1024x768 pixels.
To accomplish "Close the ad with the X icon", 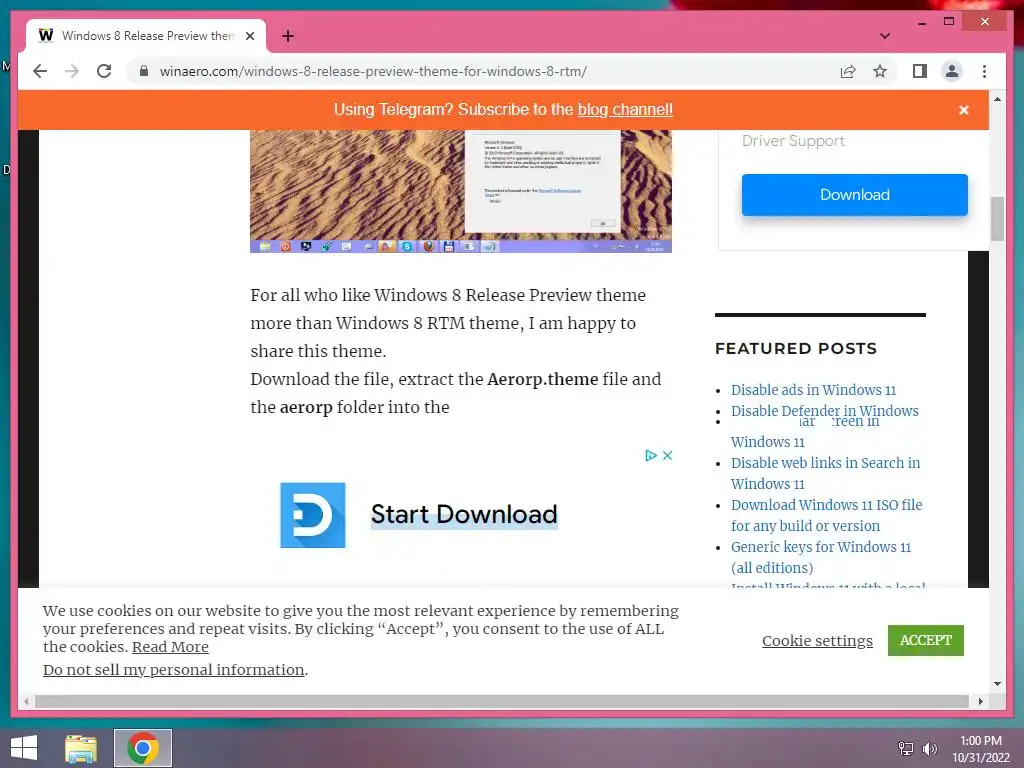I will click(x=667, y=455).
